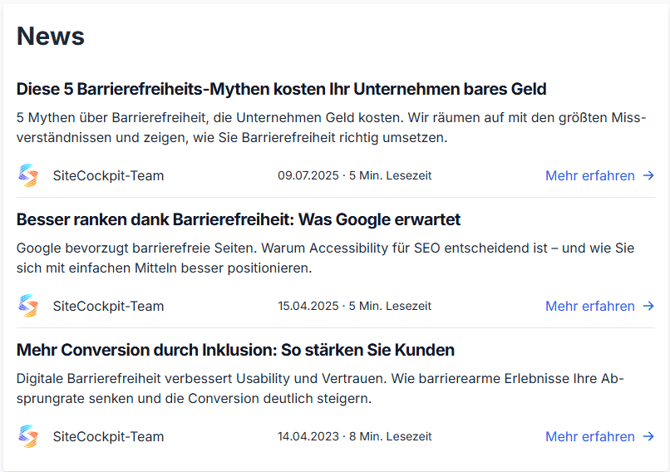The width and height of the screenshot is (670, 472).
Task: Click 'Mehr erfahren' text for the Google SEO article
Action: [x=589, y=306]
